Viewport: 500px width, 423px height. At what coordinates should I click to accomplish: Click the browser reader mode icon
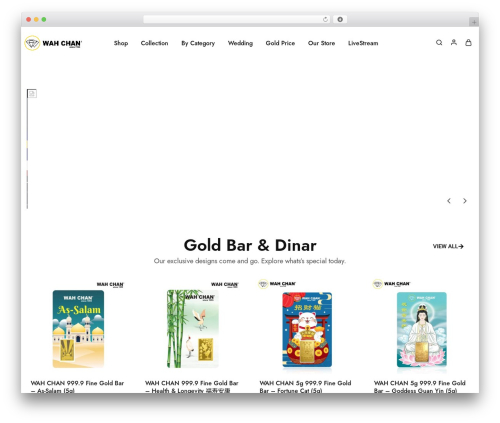point(340,20)
